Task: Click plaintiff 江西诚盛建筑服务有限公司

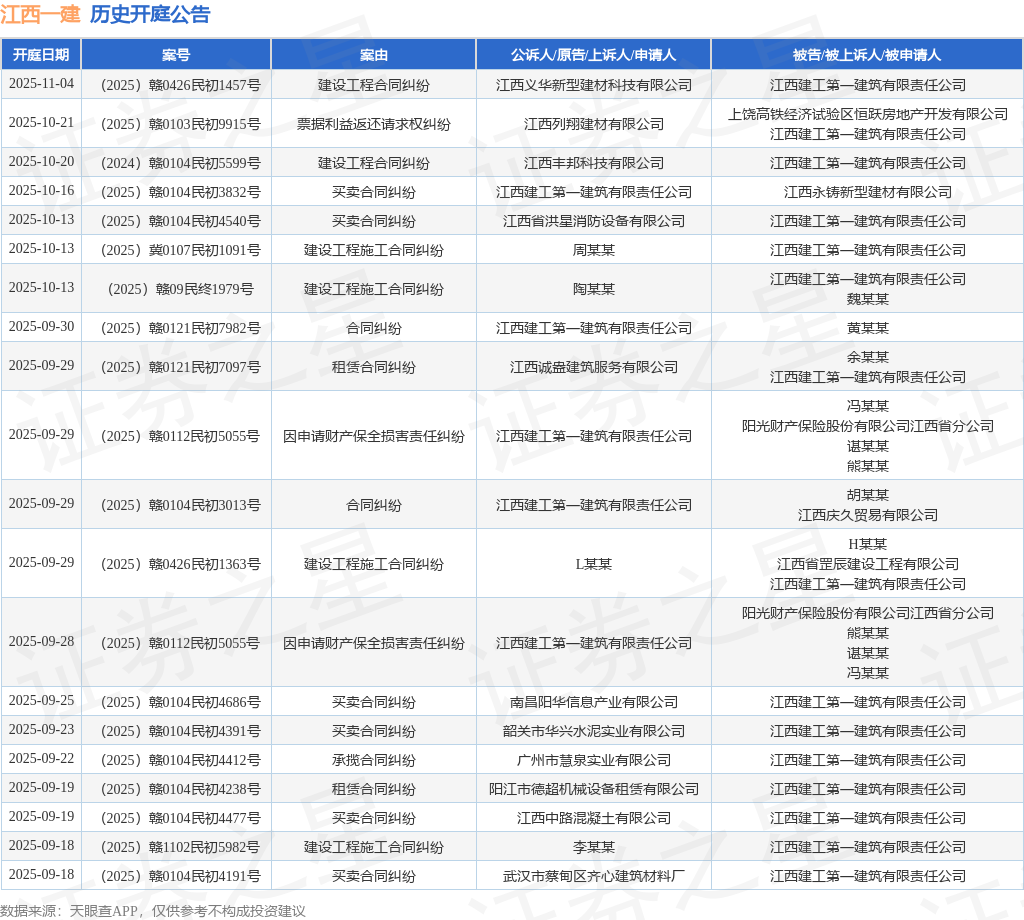Action: coord(594,367)
